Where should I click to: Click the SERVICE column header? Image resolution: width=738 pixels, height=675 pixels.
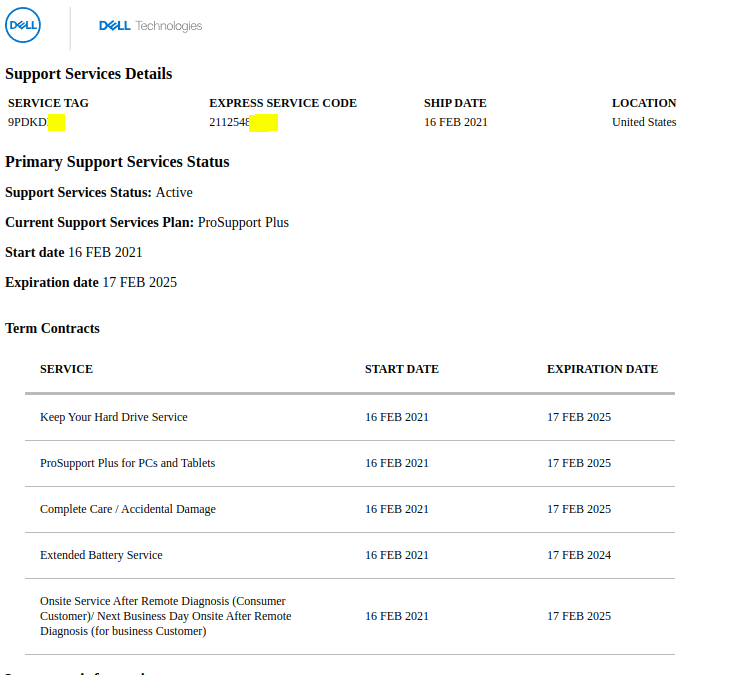point(66,369)
